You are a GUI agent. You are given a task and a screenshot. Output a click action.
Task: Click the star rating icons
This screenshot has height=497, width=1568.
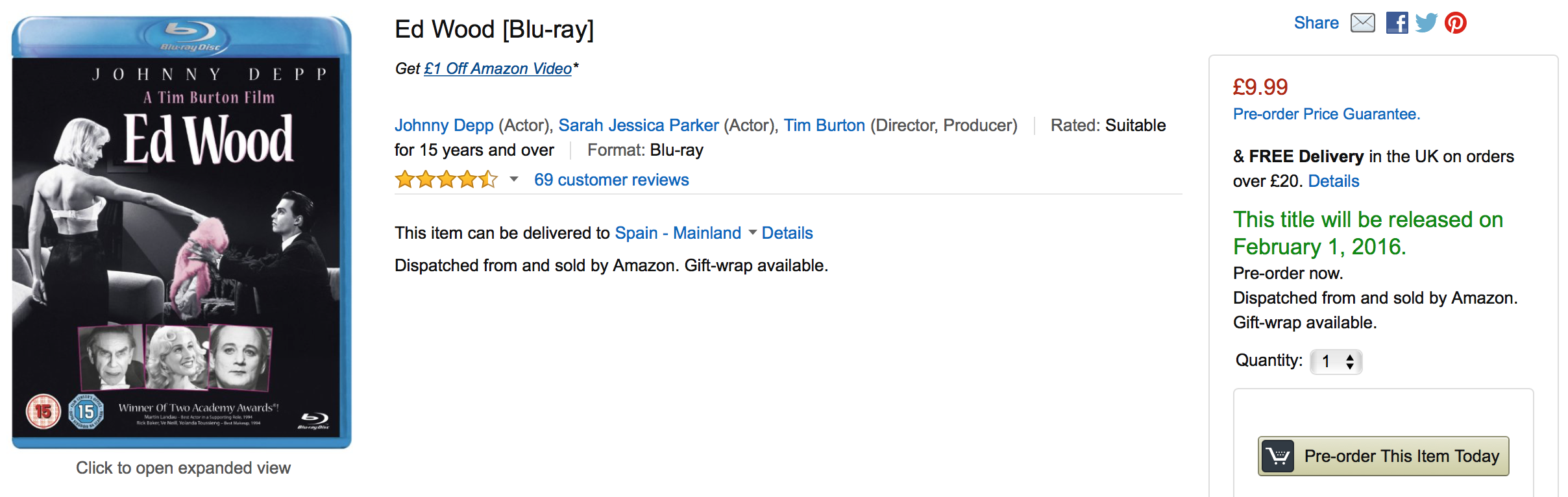click(x=447, y=179)
